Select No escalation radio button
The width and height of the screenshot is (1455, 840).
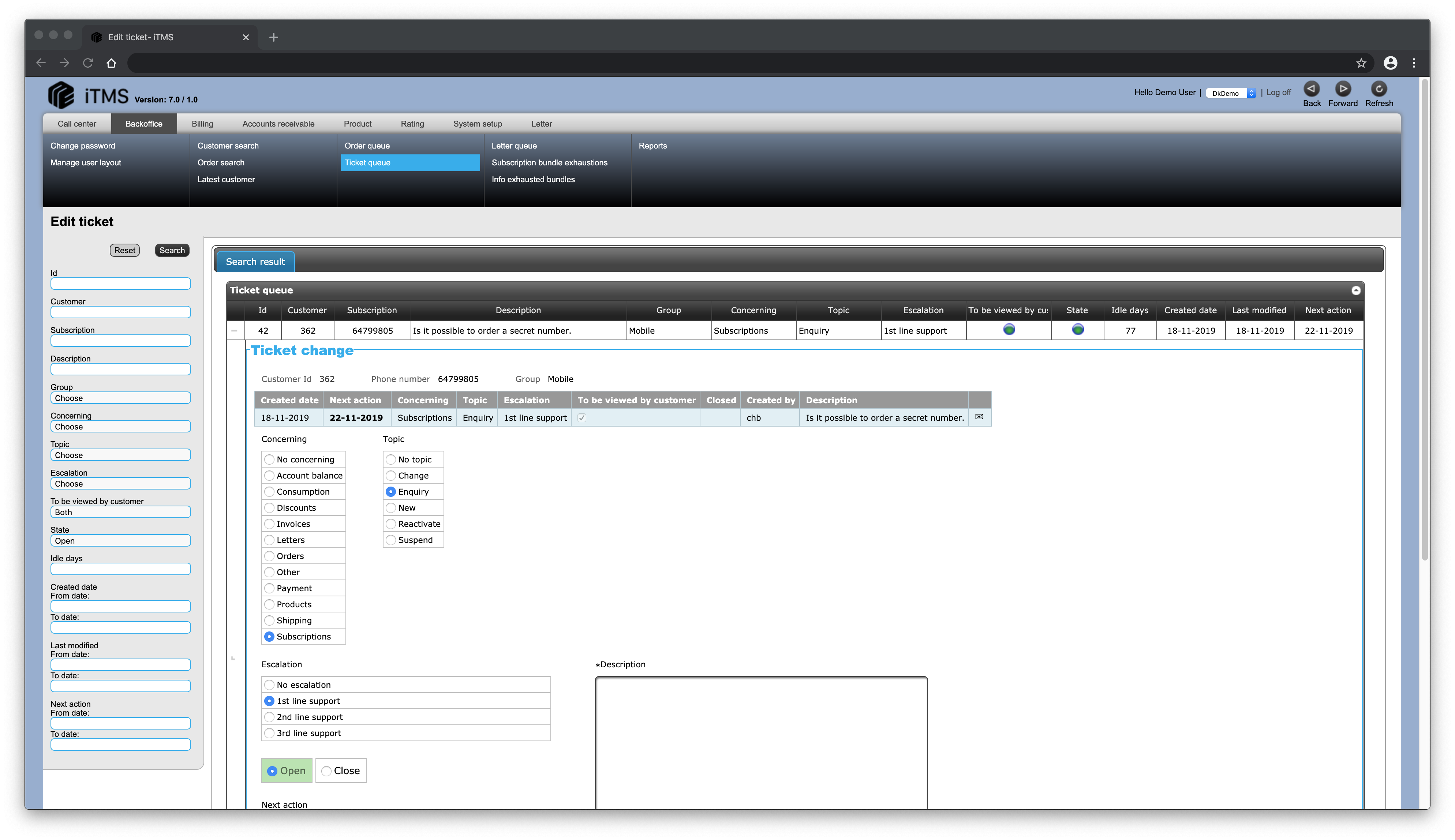[x=269, y=684]
